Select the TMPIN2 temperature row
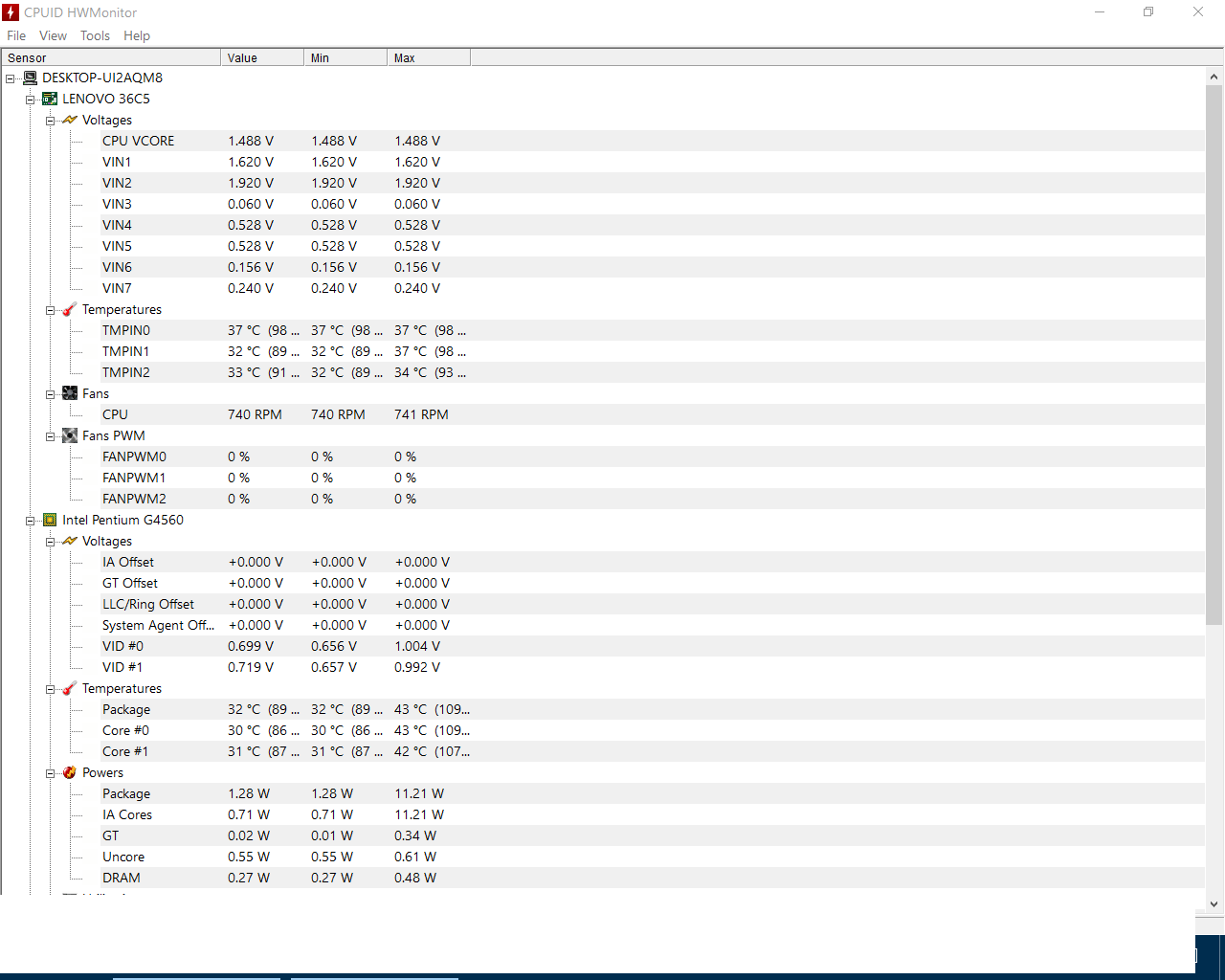1225x980 pixels. [651, 372]
